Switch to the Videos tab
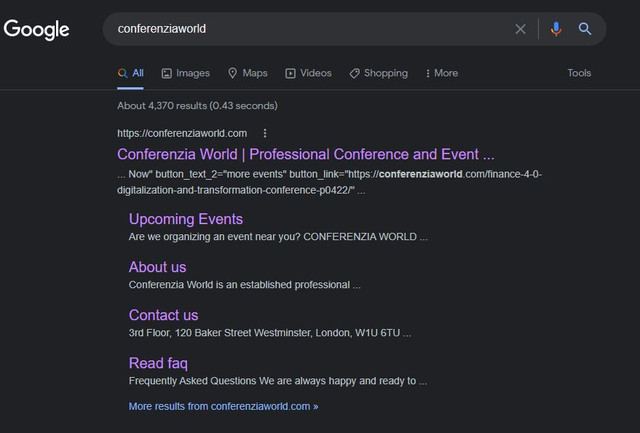Viewport: 640px width, 433px height. [309, 73]
